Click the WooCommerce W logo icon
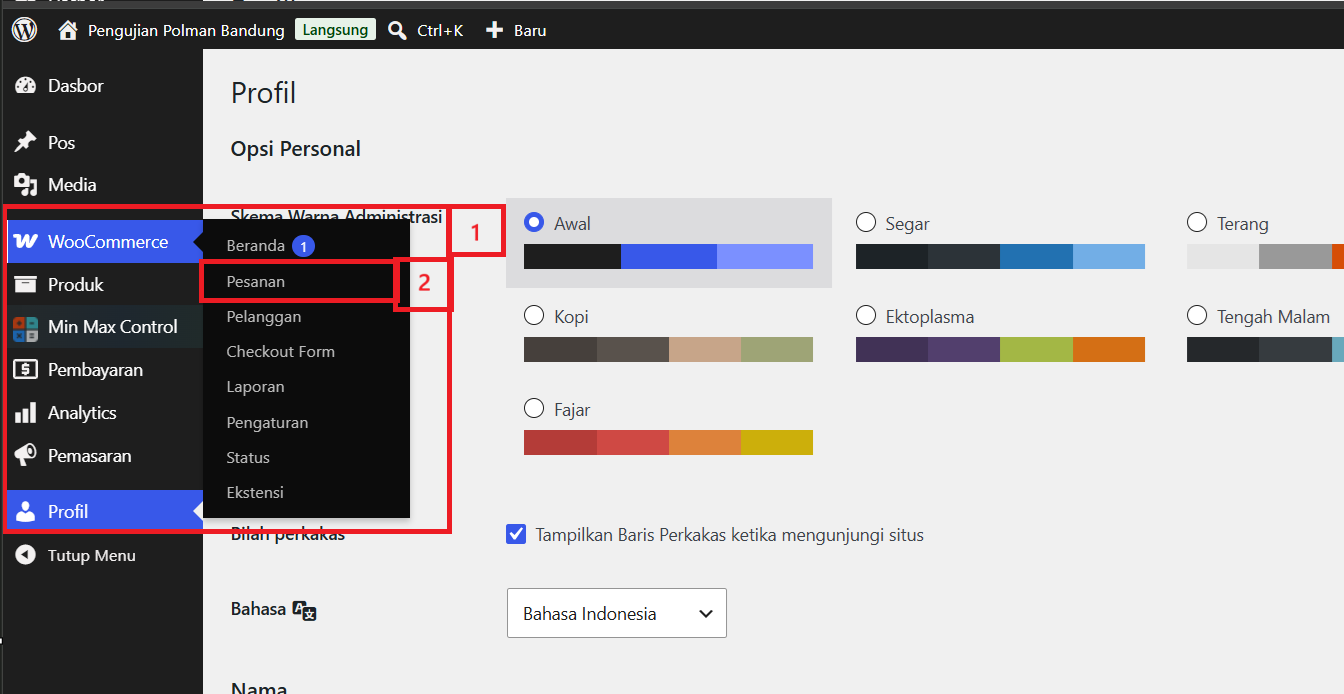The width and height of the screenshot is (1344, 694). point(28,242)
